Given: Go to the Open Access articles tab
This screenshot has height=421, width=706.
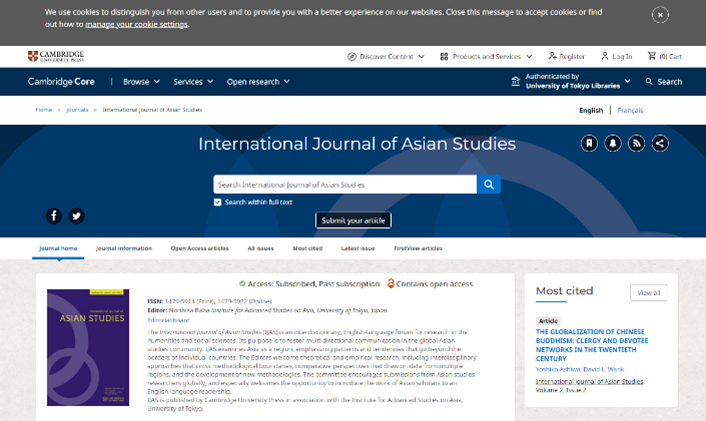Looking at the screenshot, I should point(199,248).
